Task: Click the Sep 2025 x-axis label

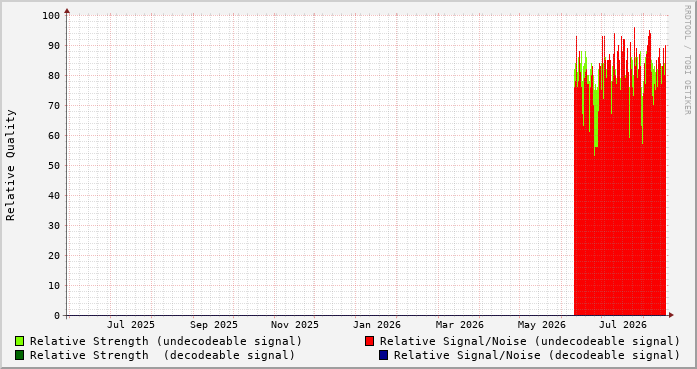Action: (214, 325)
